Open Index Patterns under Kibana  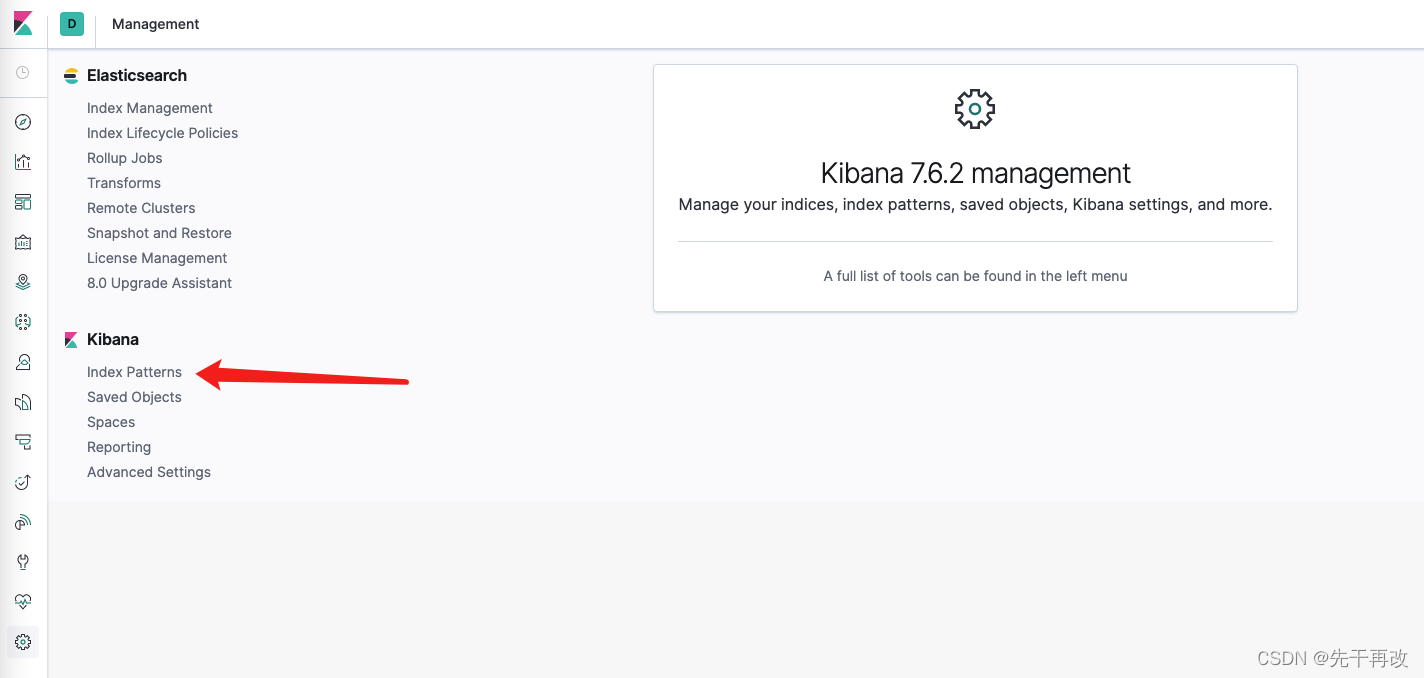134,372
